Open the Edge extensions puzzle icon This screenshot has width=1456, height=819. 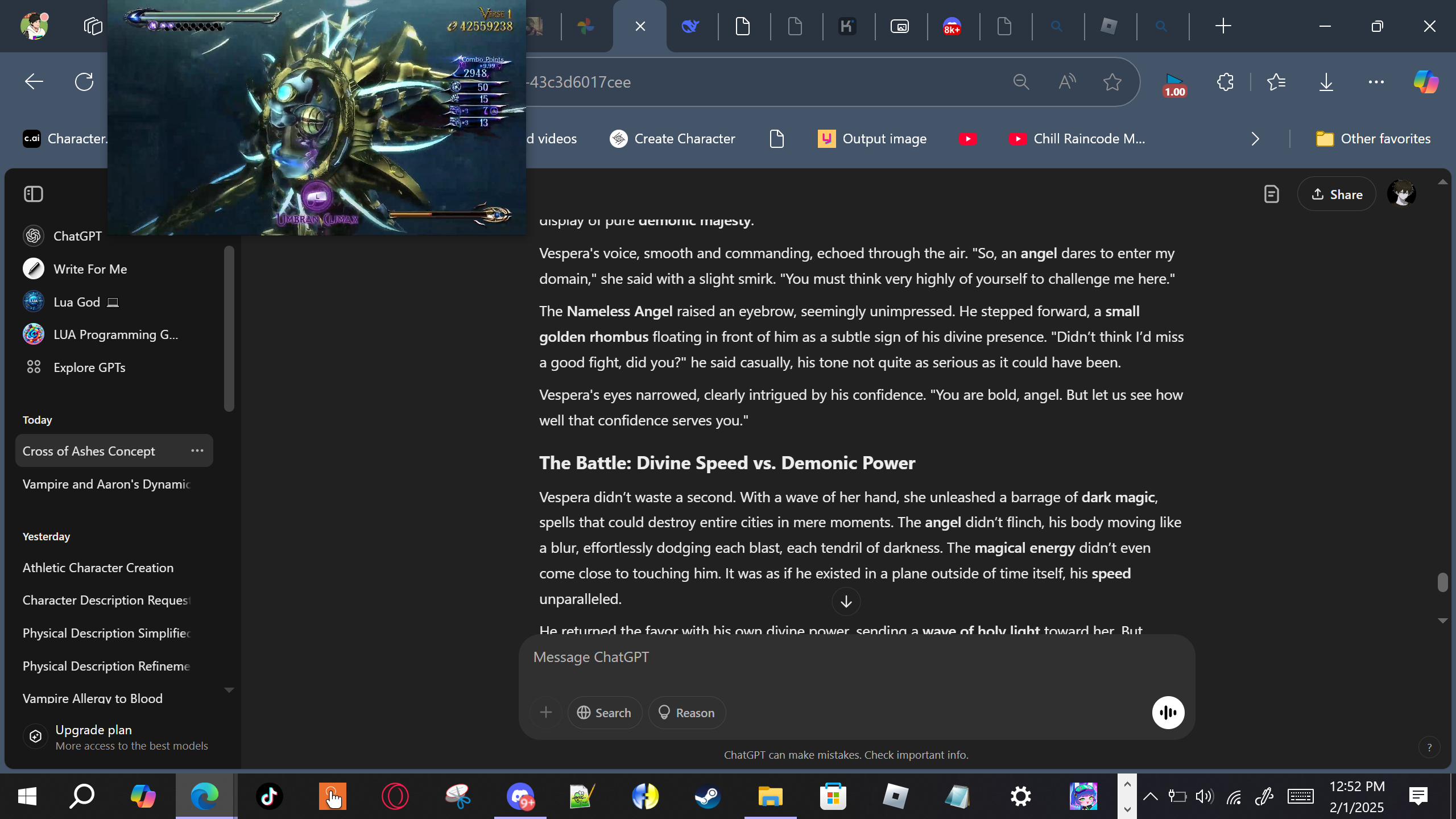1225,82
